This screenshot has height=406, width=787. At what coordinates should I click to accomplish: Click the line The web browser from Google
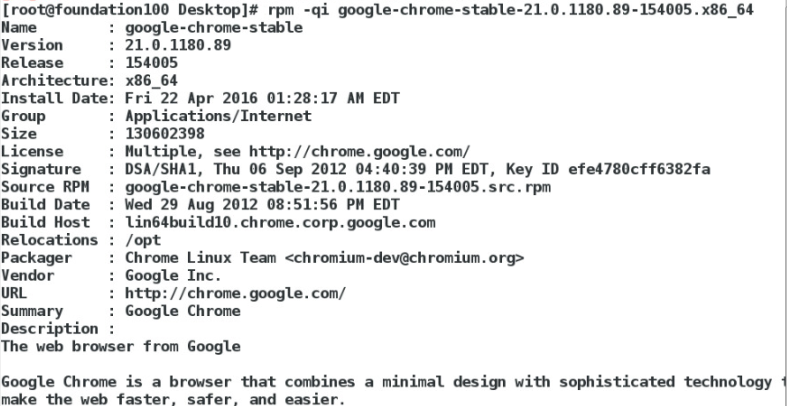tap(121, 347)
